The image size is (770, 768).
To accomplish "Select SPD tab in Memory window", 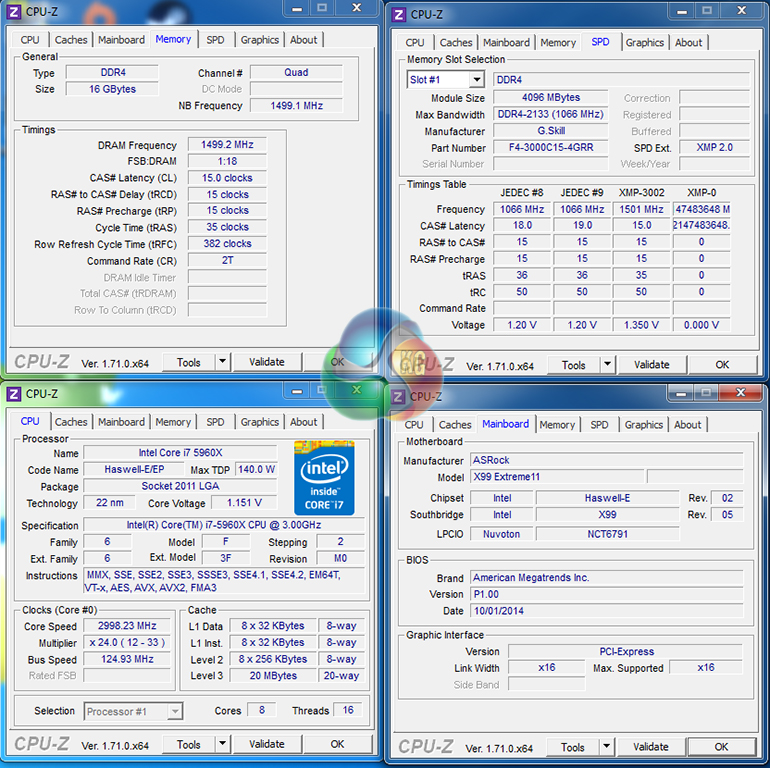I will point(215,40).
